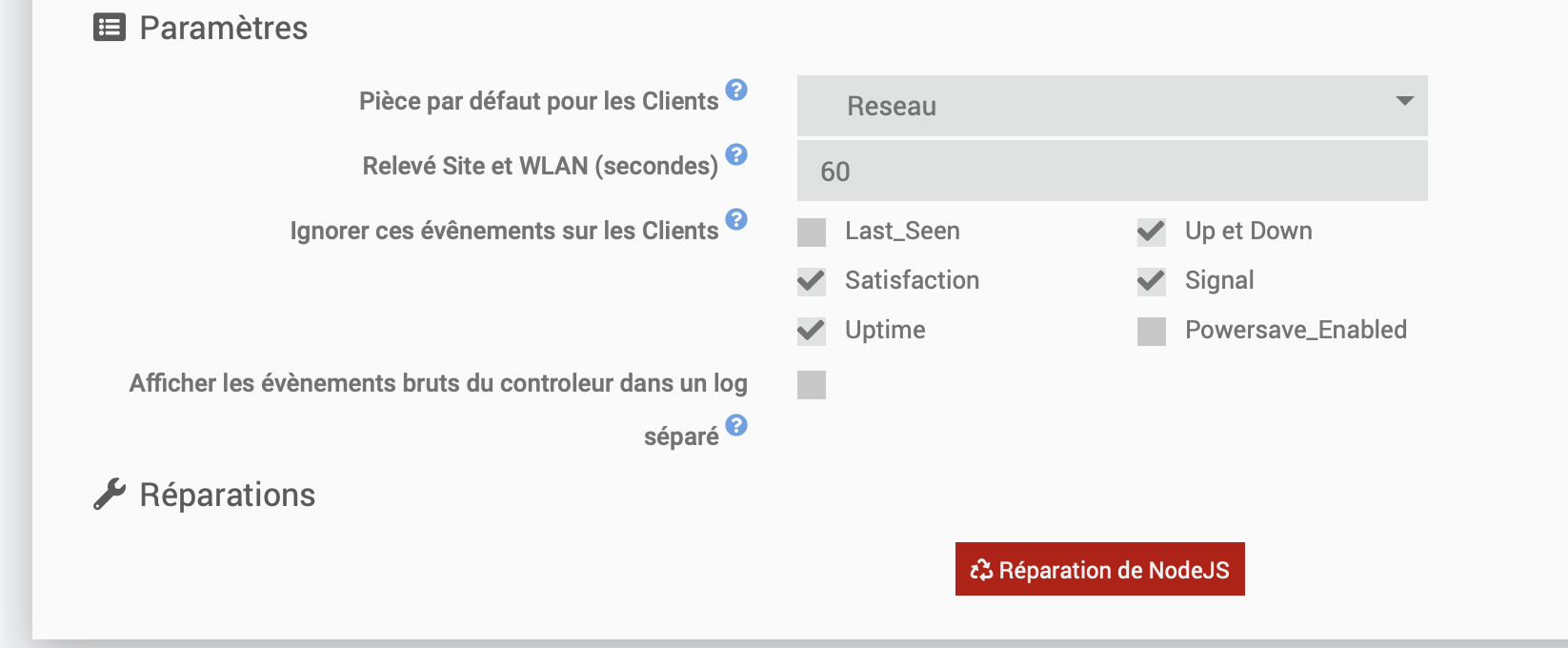Image resolution: width=1568 pixels, height=648 pixels.
Task: Uncheck the Uptime checkbox
Action: (812, 332)
